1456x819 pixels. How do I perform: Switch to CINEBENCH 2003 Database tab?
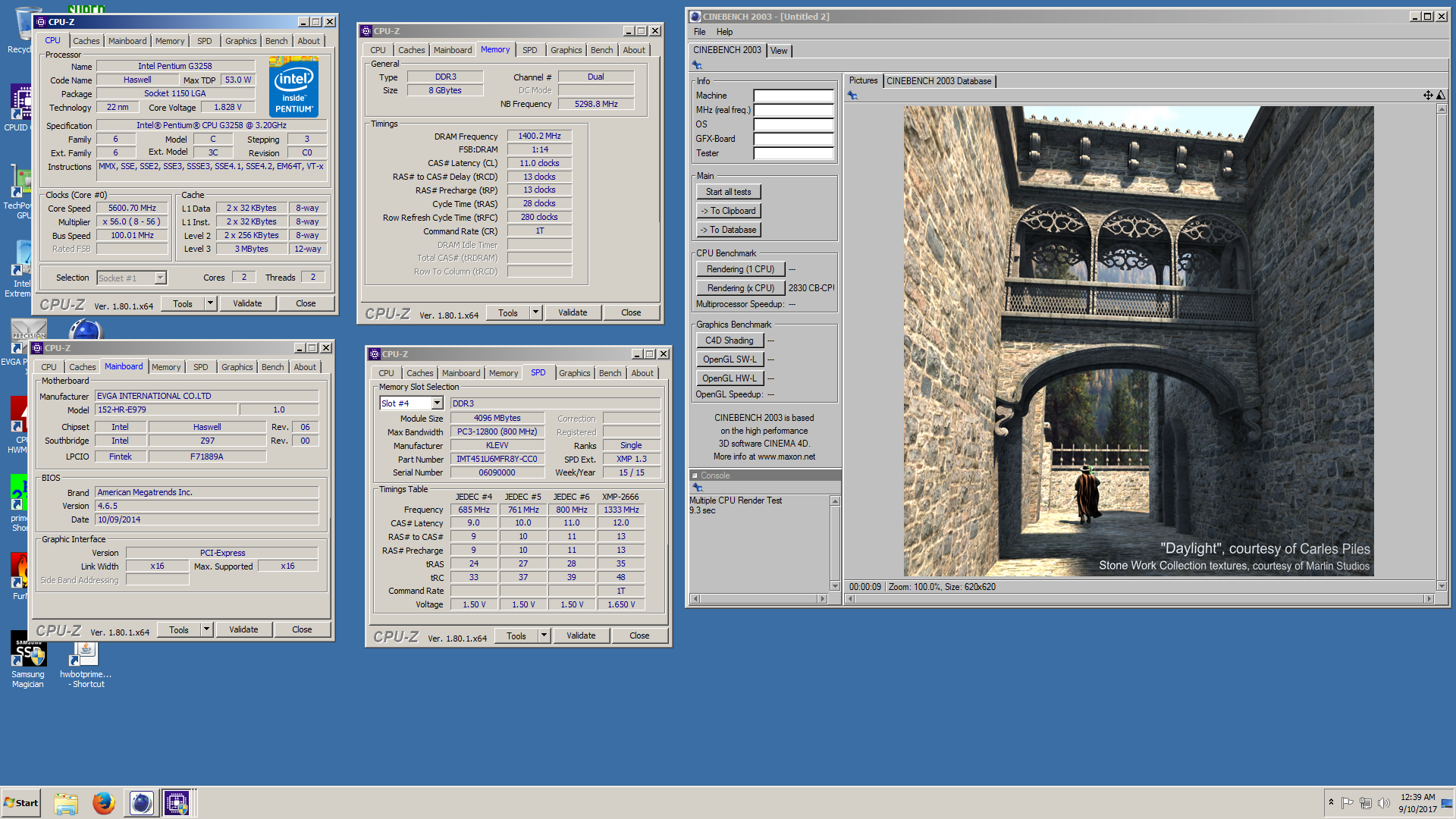(939, 81)
